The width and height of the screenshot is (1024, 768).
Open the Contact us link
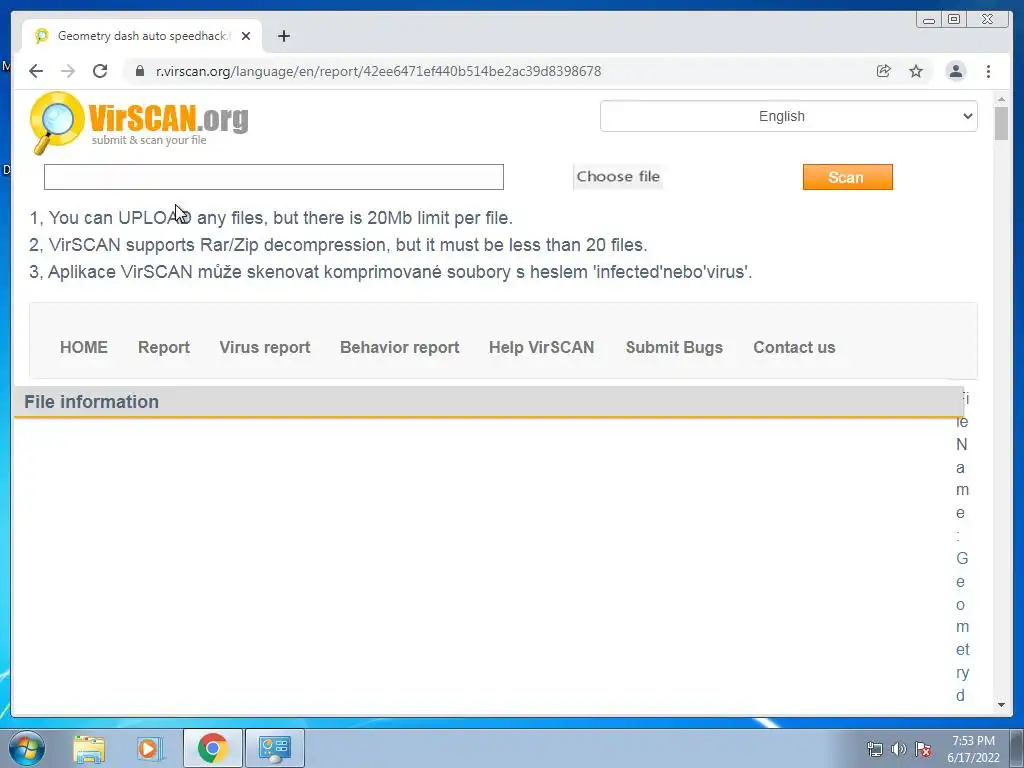point(794,347)
